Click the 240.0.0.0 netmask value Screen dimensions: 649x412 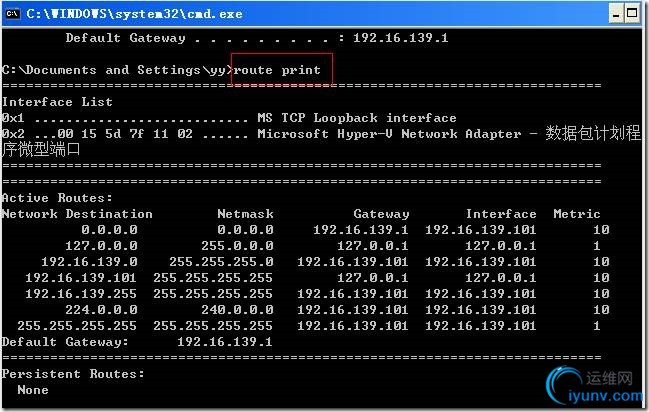pyautogui.click(x=237, y=310)
